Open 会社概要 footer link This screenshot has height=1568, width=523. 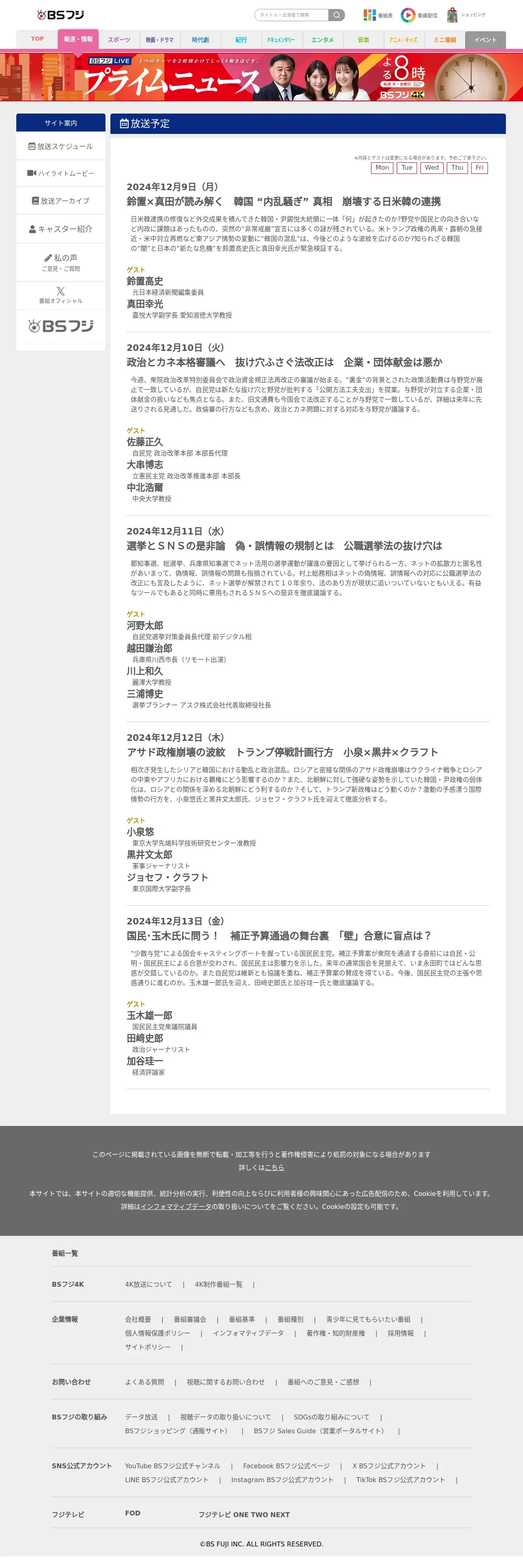(x=138, y=1320)
